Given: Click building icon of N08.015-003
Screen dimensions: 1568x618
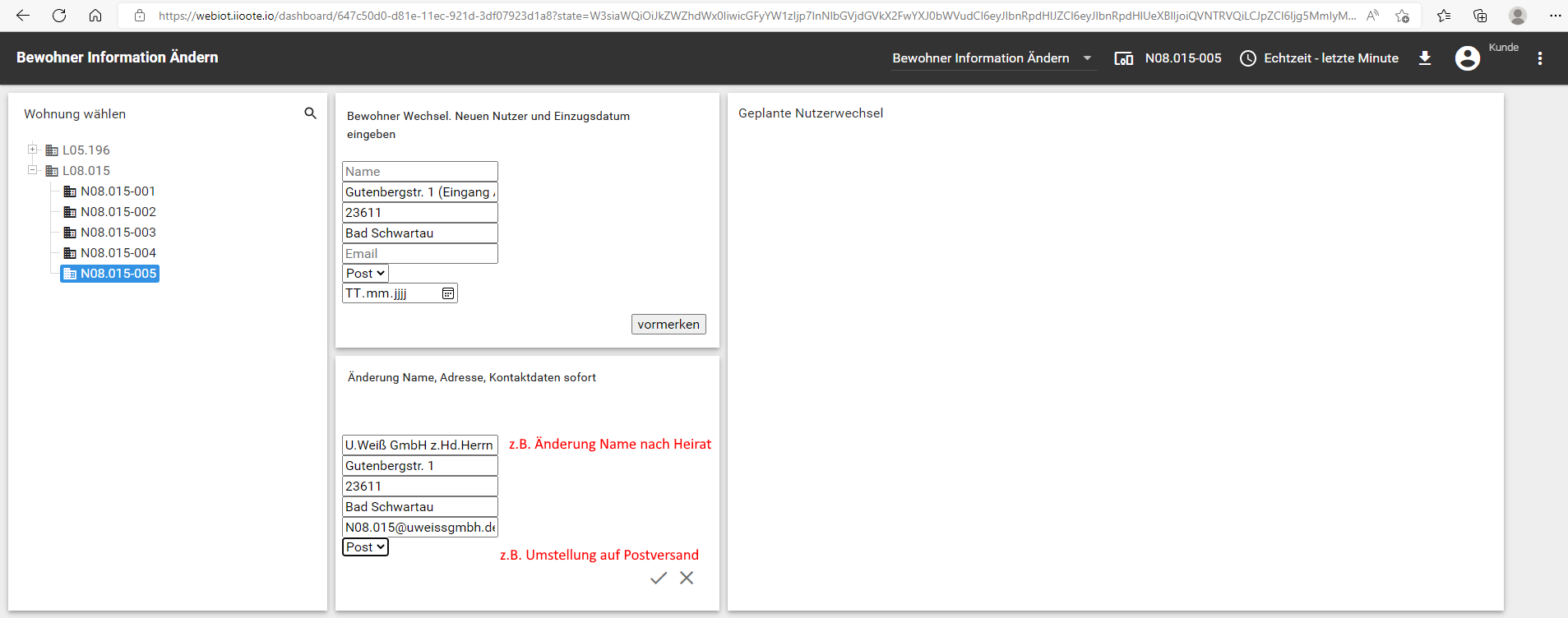Looking at the screenshot, I should [70, 233].
